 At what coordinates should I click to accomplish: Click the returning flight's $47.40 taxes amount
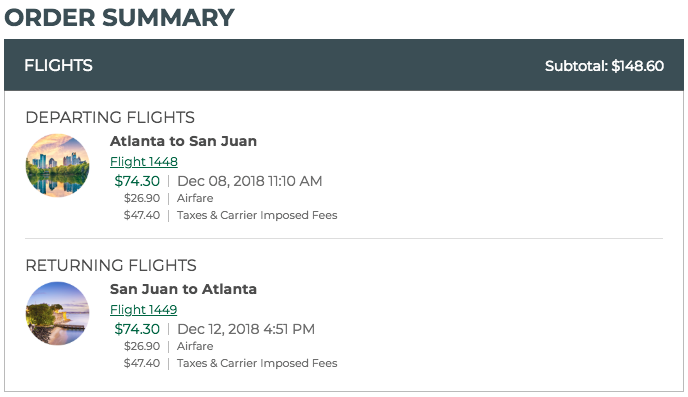pos(142,363)
